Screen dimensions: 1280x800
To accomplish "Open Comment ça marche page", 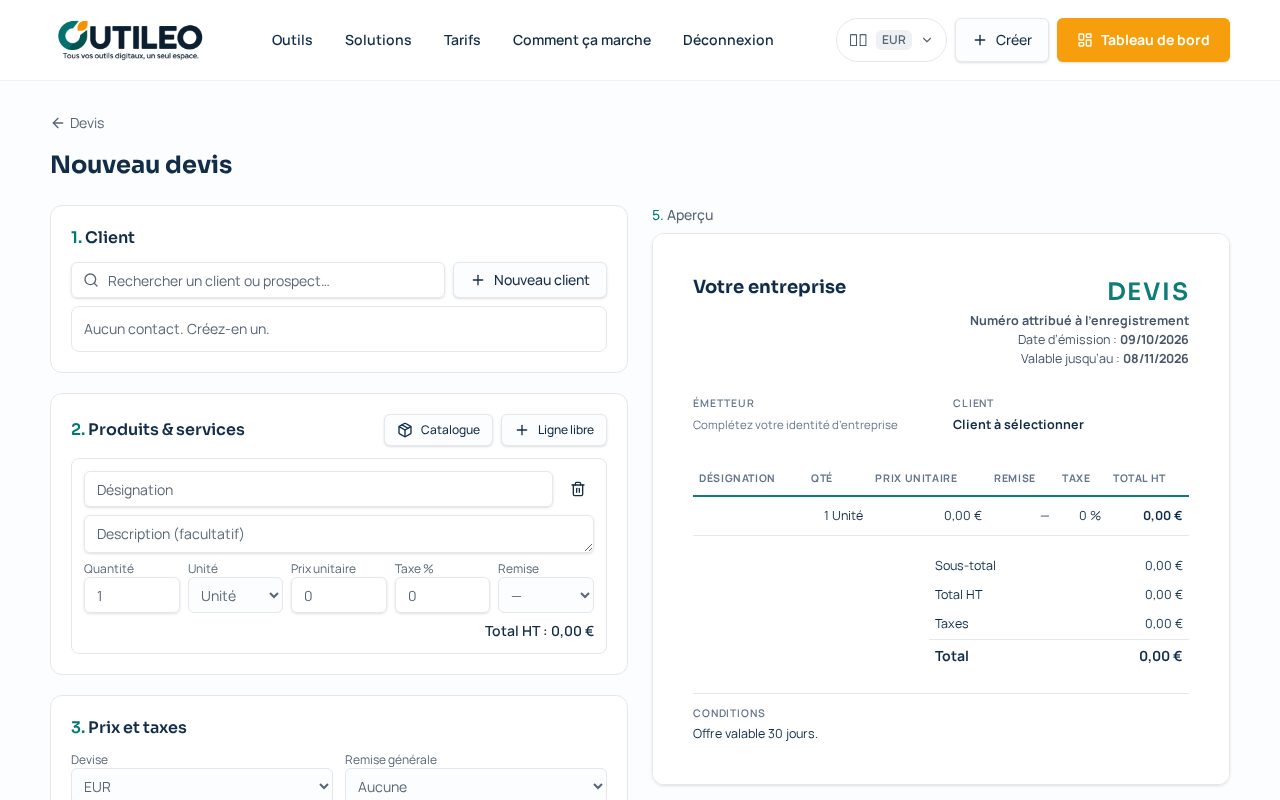I will pyautogui.click(x=582, y=40).
